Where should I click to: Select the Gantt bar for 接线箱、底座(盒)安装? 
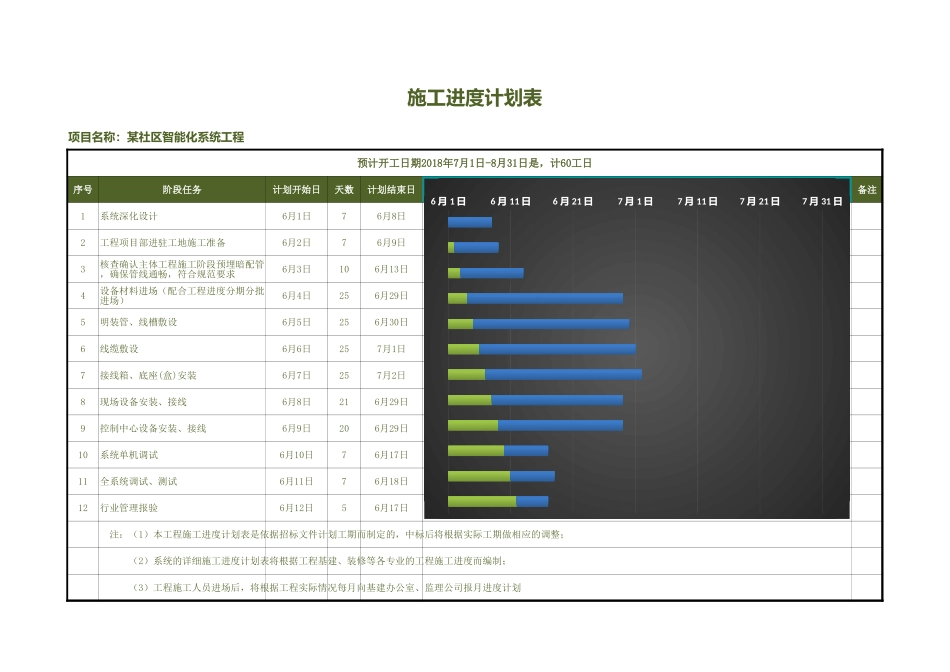545,374
